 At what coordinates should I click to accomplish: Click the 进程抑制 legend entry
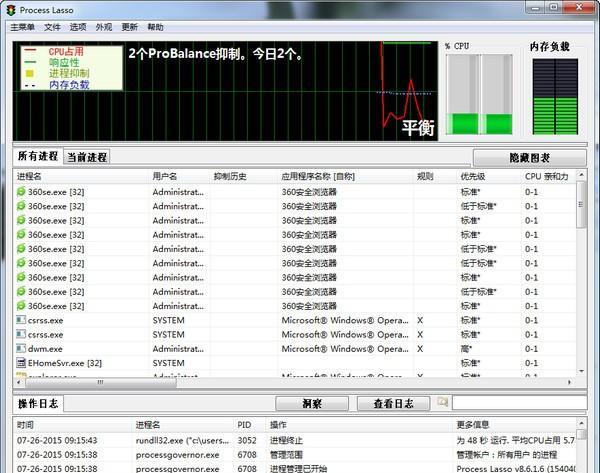tap(69, 73)
